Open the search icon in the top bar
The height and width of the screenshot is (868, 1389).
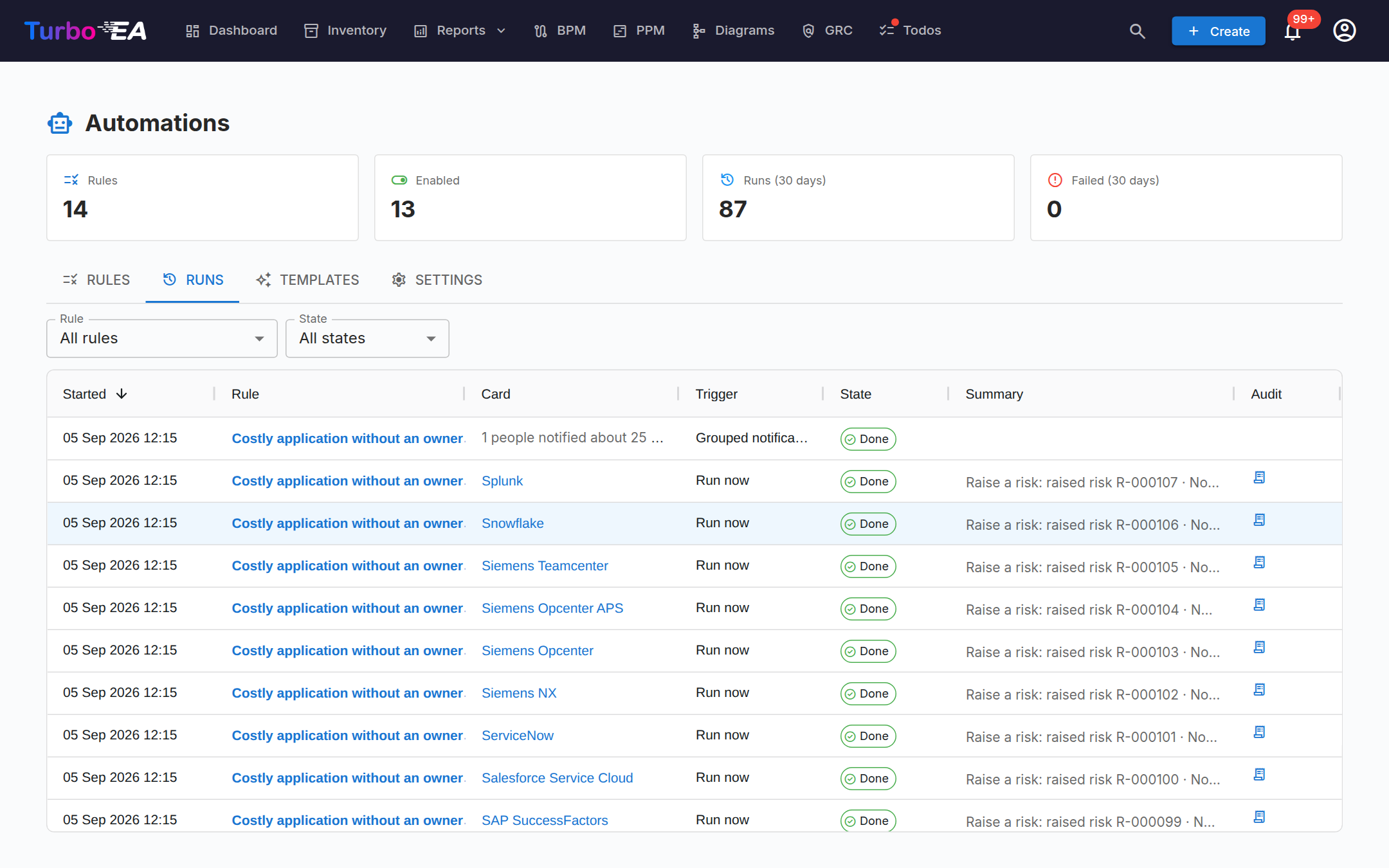pyautogui.click(x=1137, y=31)
